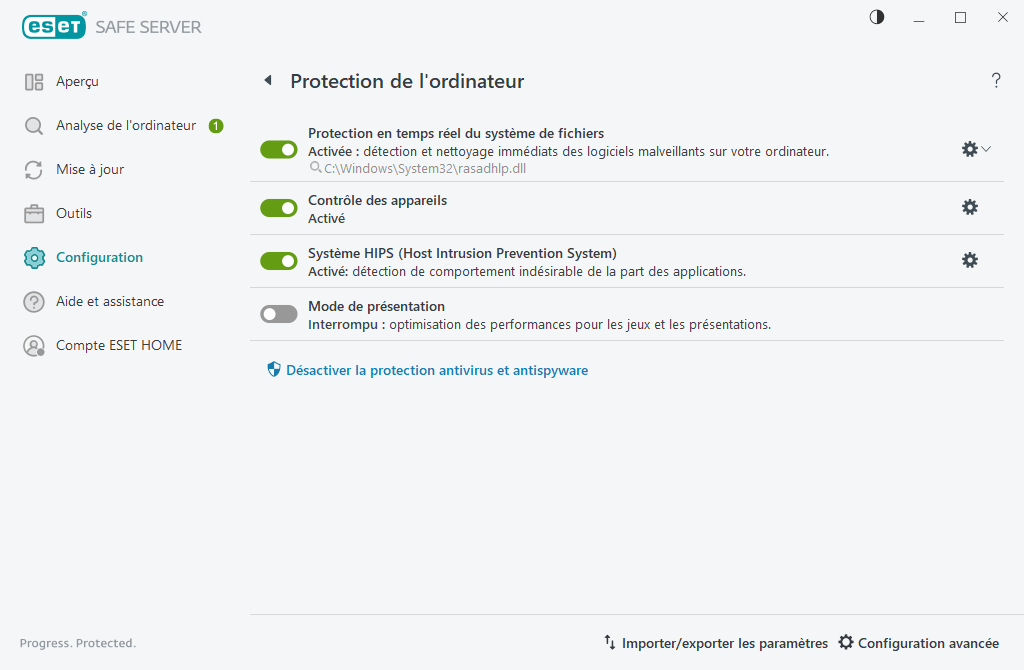Click the Analyse de l'ordinateur magnifier icon
Screen dimensions: 1024x670
click(32, 125)
